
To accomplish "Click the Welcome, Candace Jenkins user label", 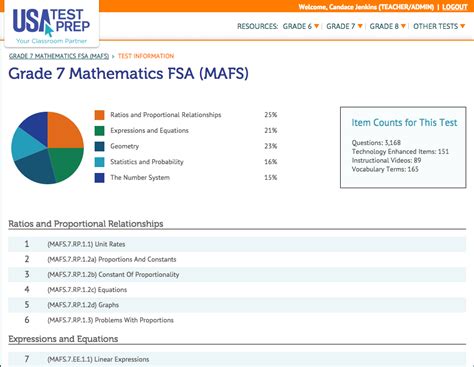I will pos(366,7).
